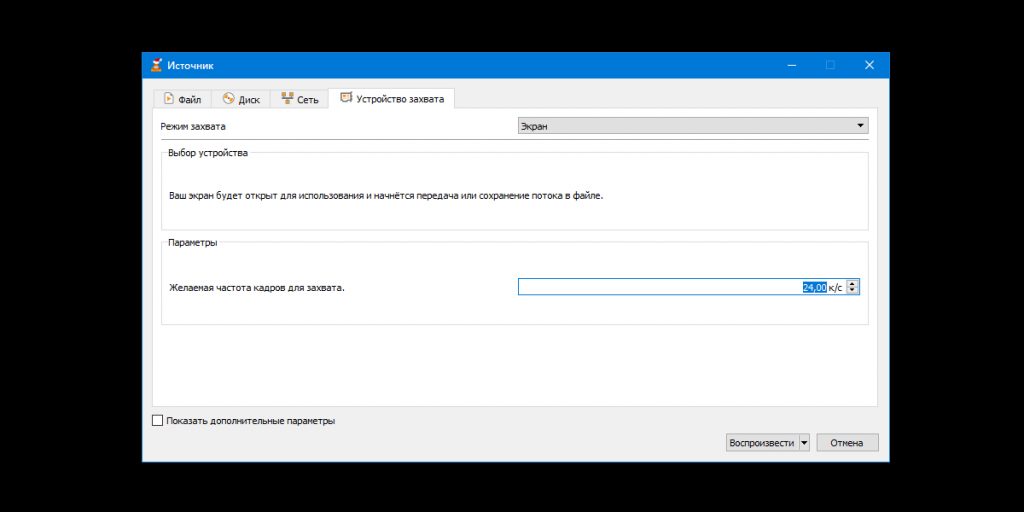1024x512 pixels.
Task: Click the disc icon on the Диск tab
Action: [228, 99]
